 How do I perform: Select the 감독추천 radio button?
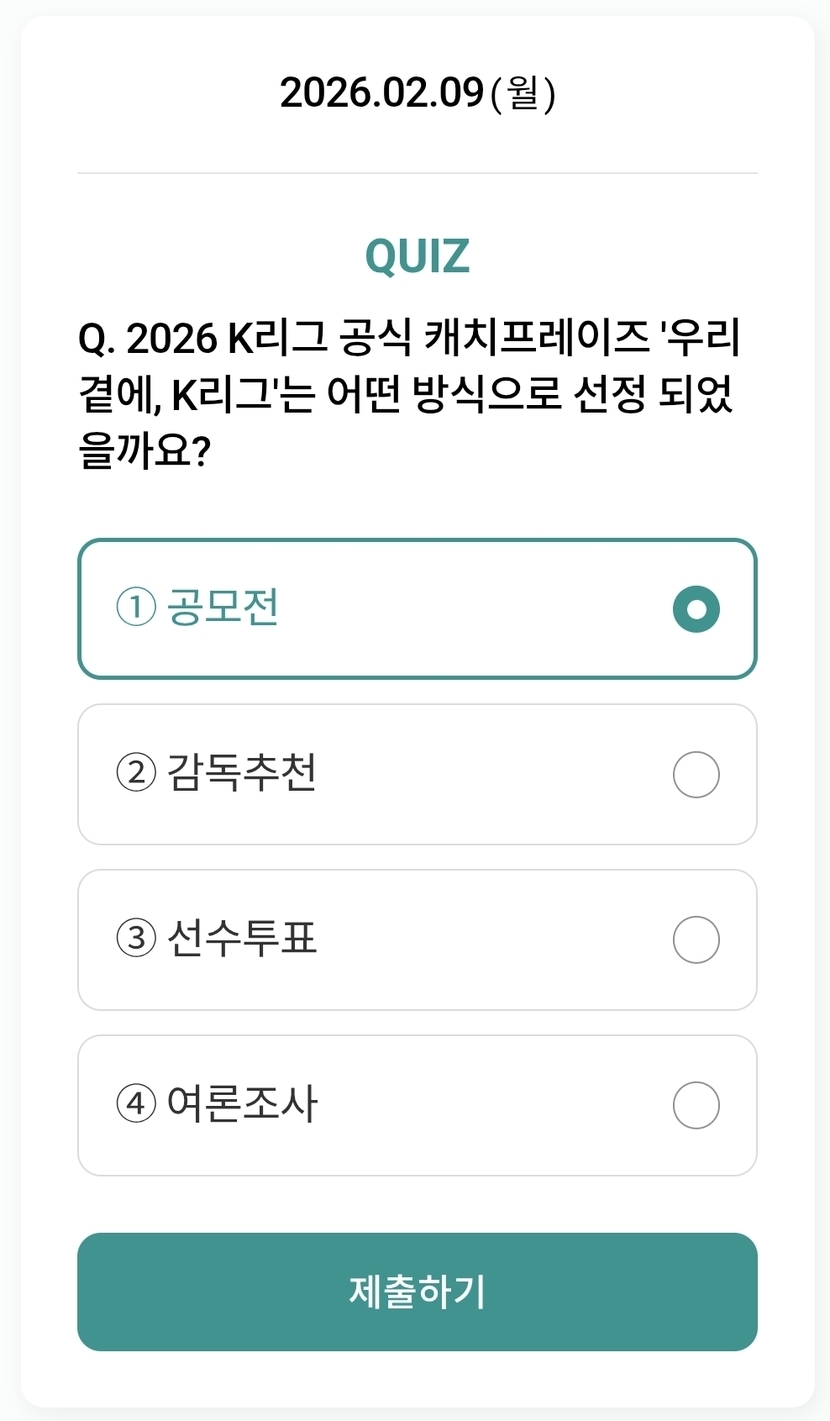(x=696, y=774)
